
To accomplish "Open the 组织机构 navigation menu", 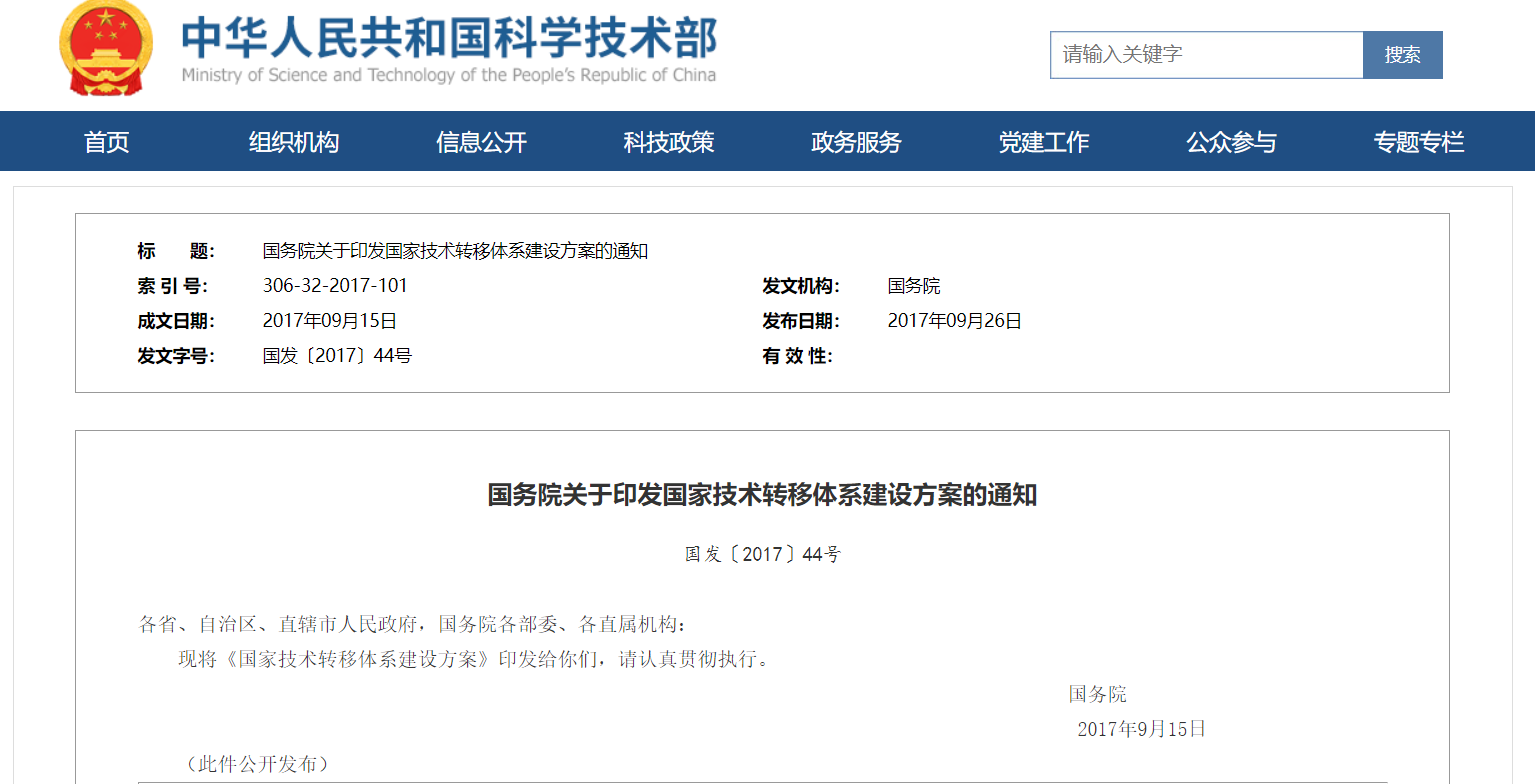I will tap(294, 142).
